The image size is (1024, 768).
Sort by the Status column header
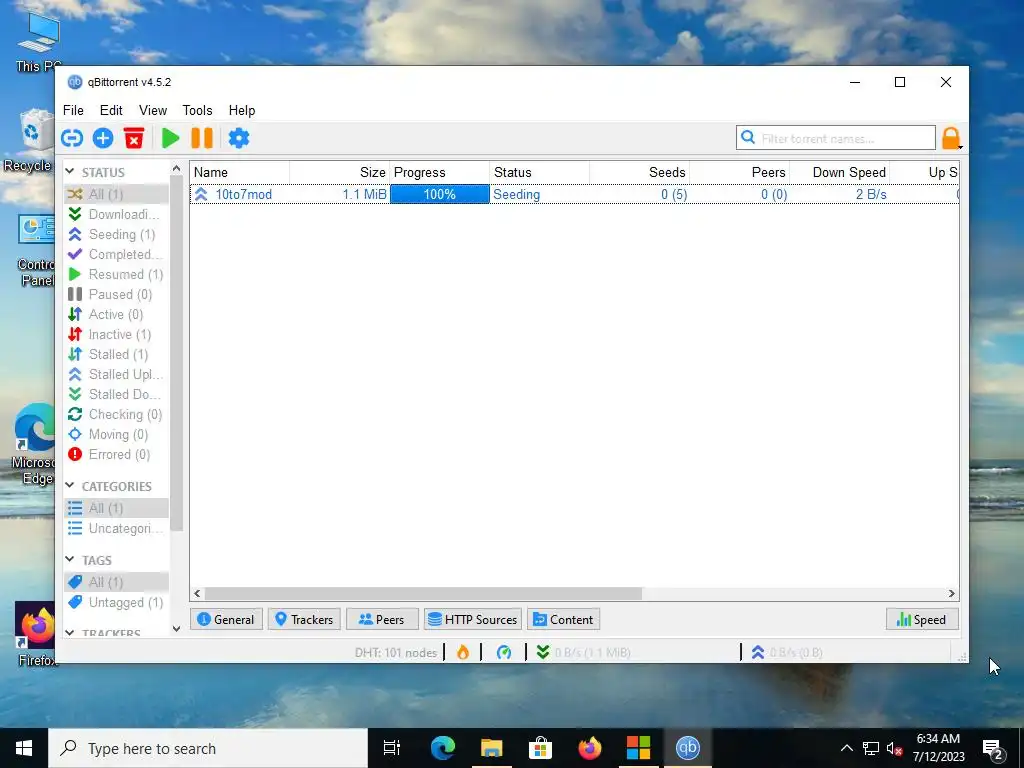pyautogui.click(x=539, y=172)
